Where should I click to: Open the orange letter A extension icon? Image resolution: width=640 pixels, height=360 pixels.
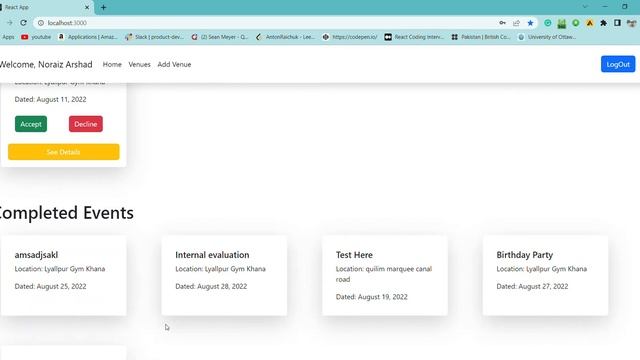[589, 23]
